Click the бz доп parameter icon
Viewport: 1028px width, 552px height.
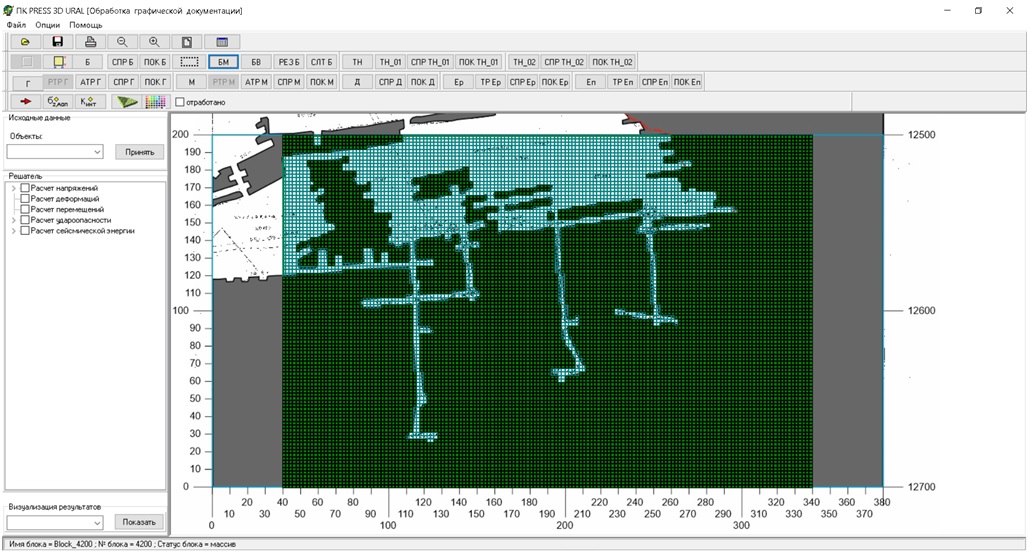58,102
